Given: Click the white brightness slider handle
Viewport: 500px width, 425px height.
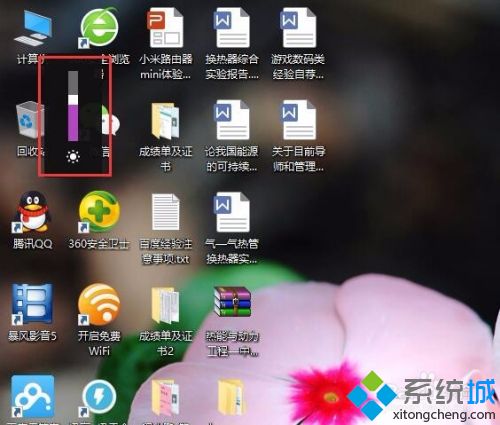Looking at the screenshot, I should [73, 99].
